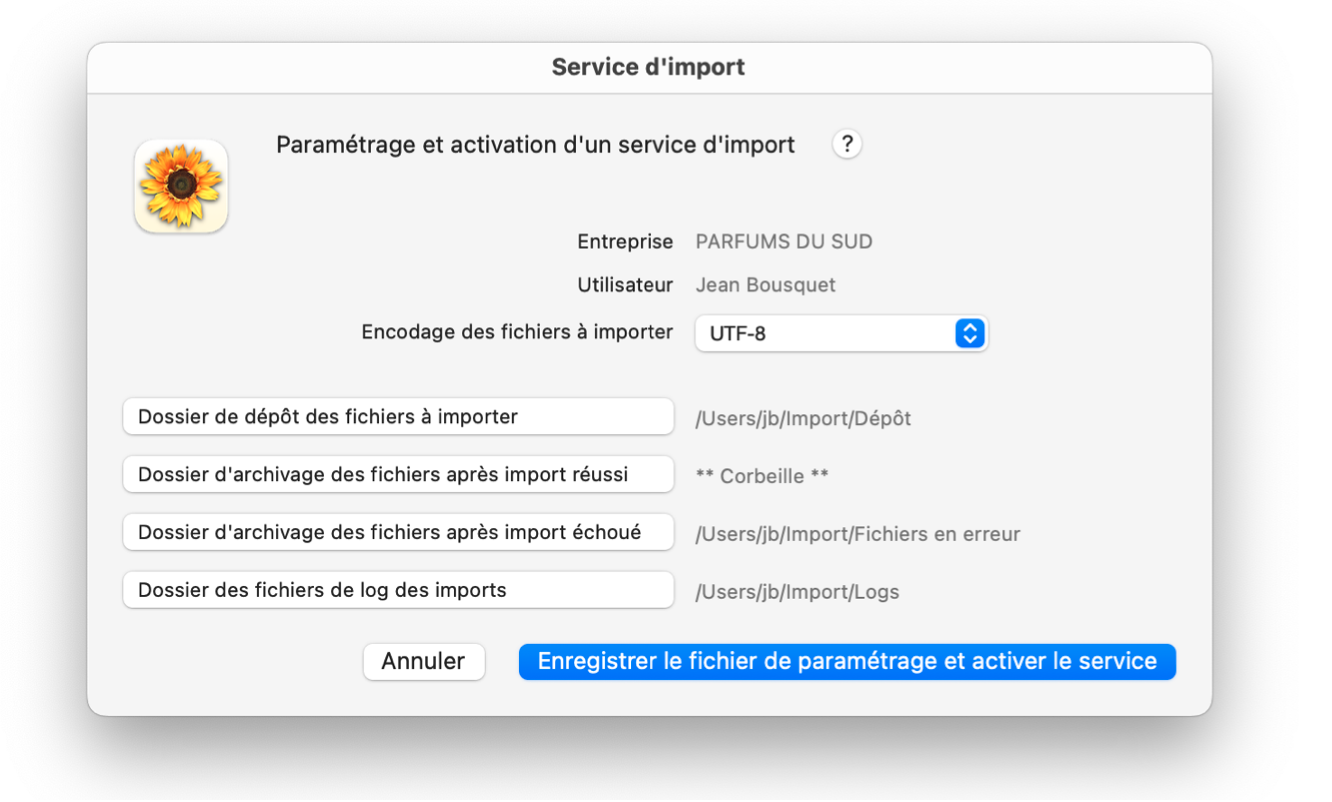Click the Entreprise field label

pos(625,242)
